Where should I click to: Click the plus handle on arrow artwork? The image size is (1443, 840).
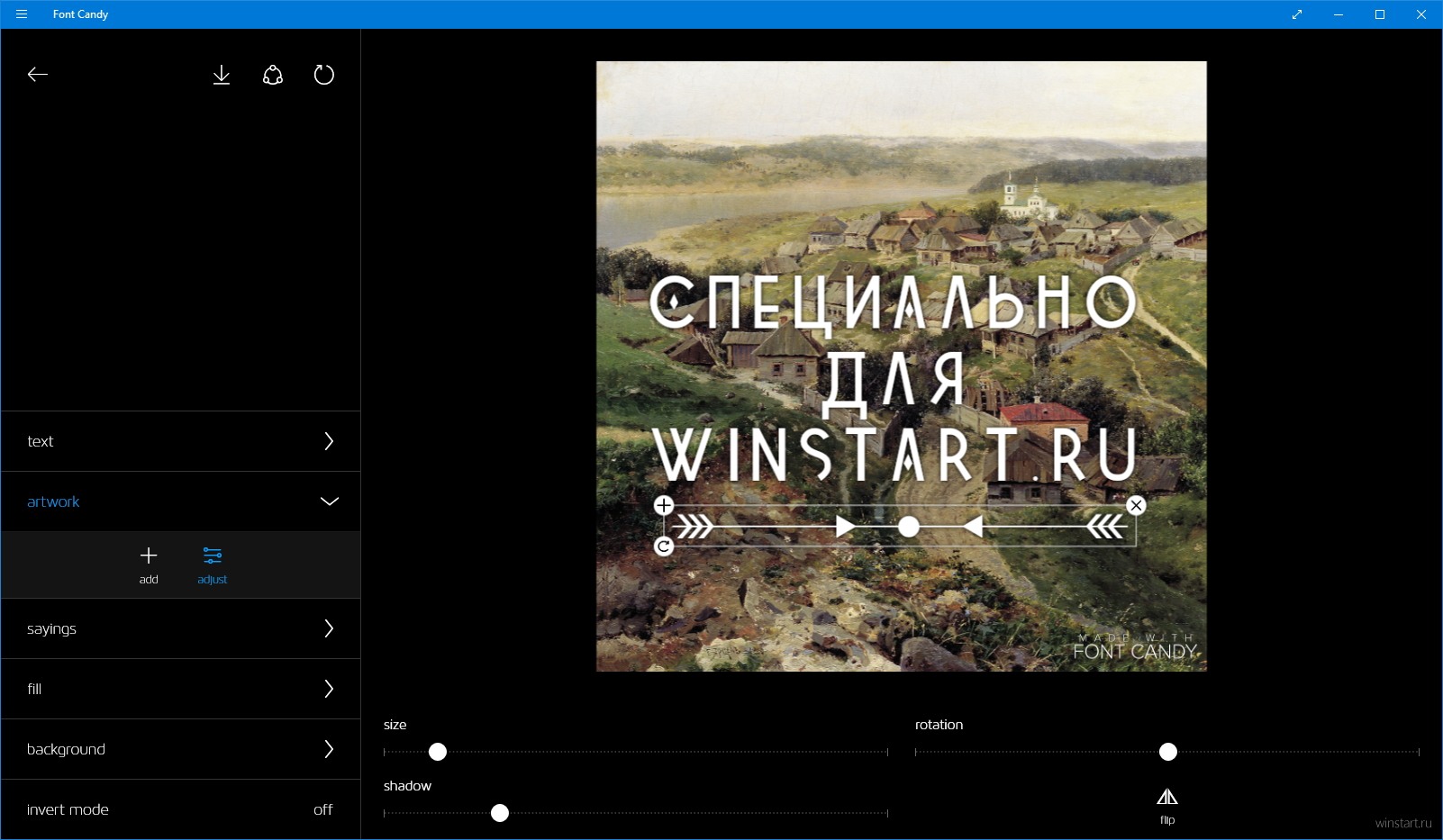(664, 505)
